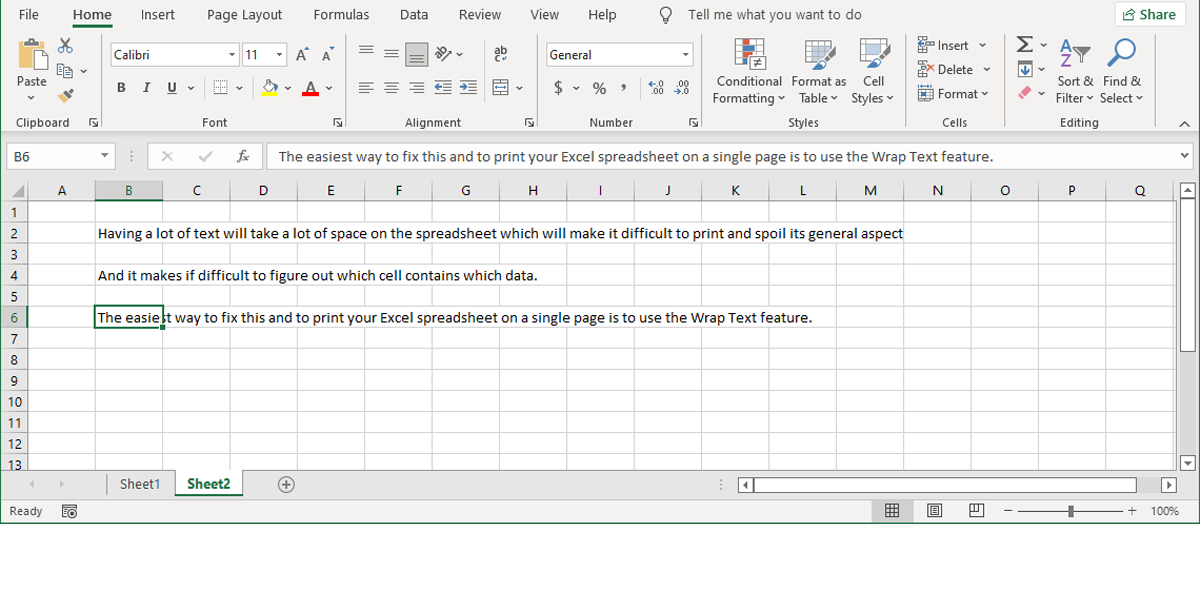Click Decrease Decimal icon
The width and height of the screenshot is (1200, 600).
[681, 88]
